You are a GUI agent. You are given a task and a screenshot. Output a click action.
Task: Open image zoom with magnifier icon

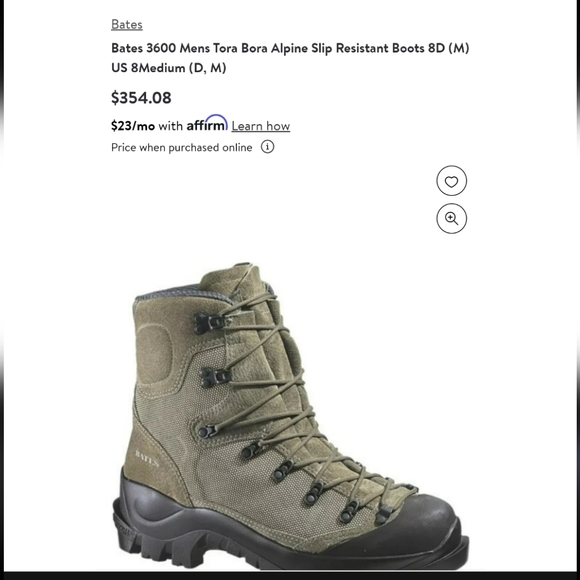[x=451, y=219]
